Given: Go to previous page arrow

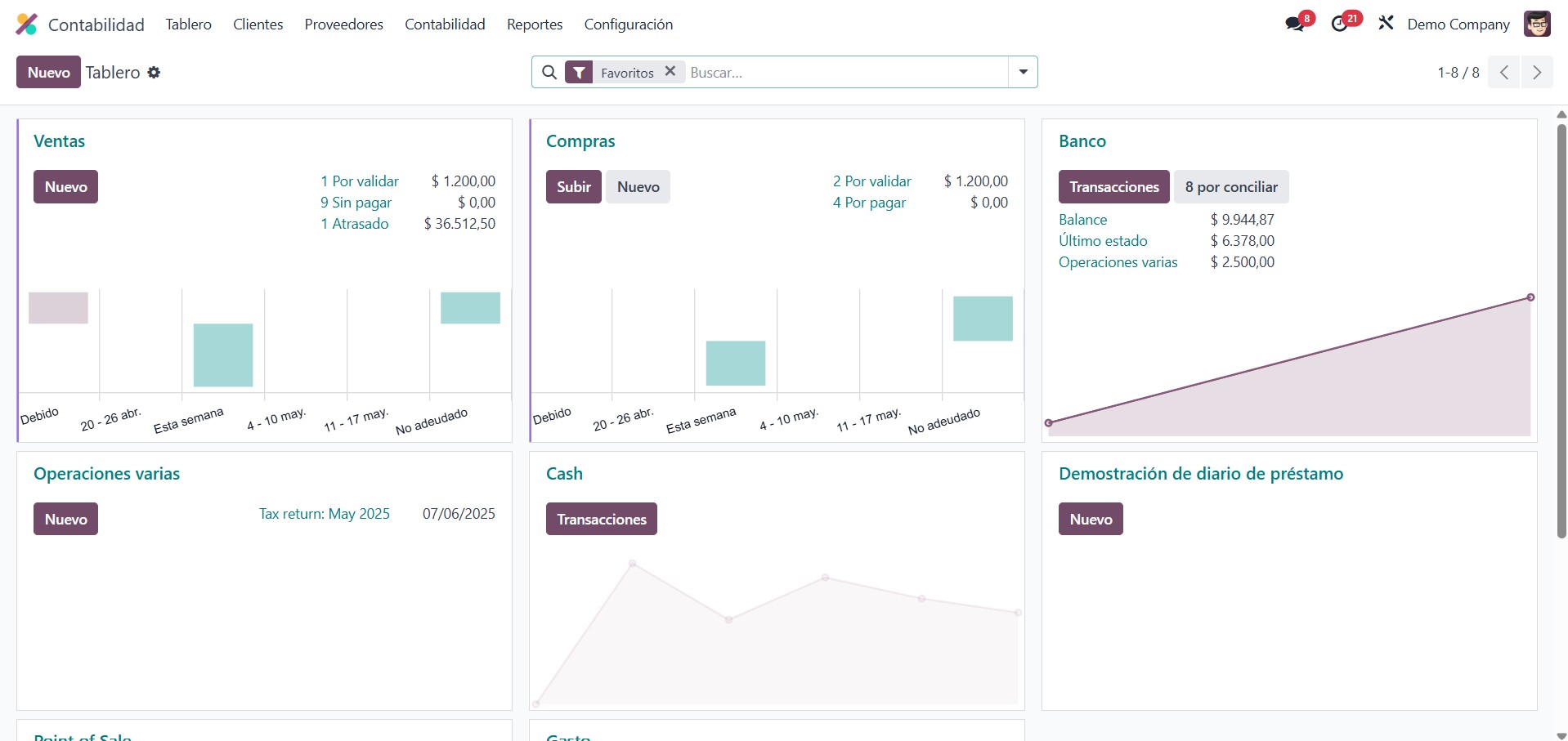Looking at the screenshot, I should (x=1503, y=73).
